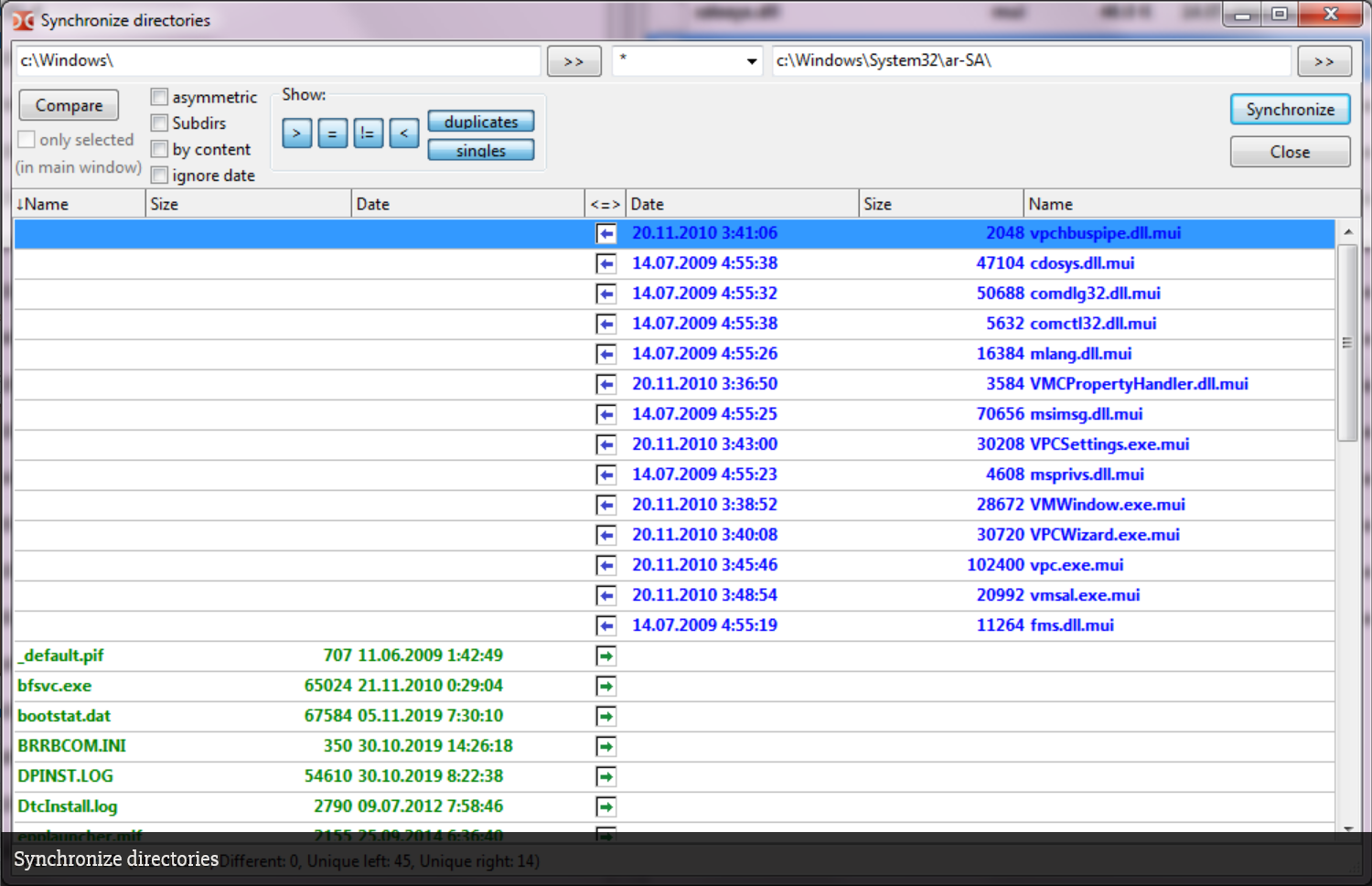Open the file mask dropdown arrow
The height and width of the screenshot is (886, 1372).
[752, 61]
